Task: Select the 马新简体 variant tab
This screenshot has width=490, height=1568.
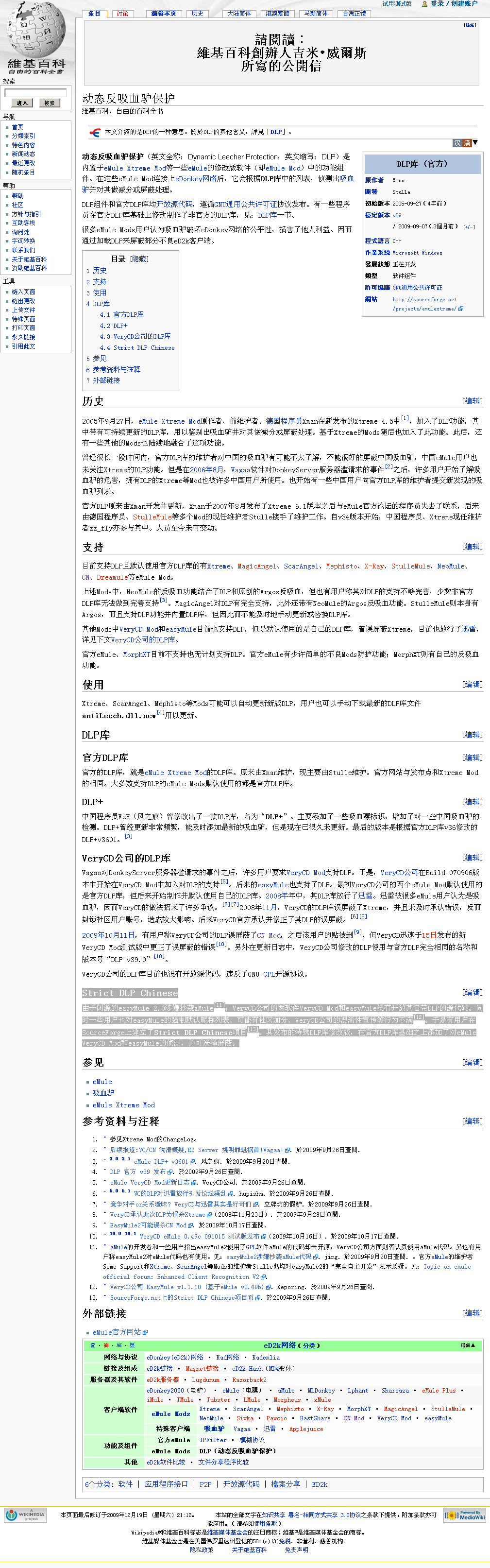Action: [x=316, y=14]
